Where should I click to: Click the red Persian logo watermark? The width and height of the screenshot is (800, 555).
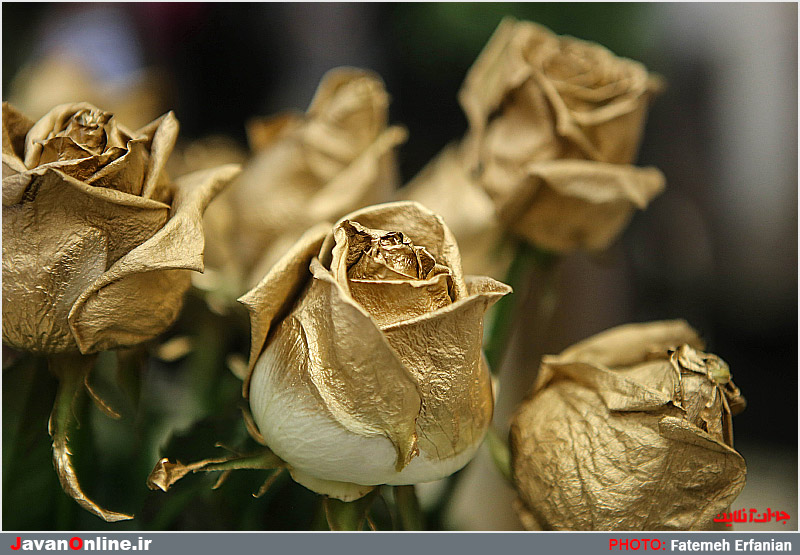[x=752, y=517]
